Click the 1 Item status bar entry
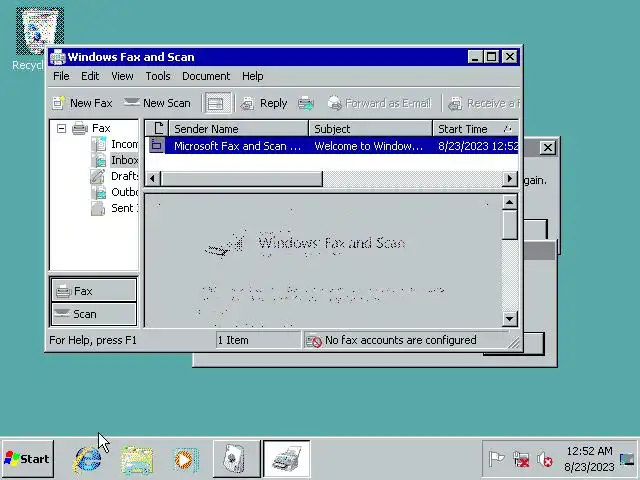 (258, 340)
